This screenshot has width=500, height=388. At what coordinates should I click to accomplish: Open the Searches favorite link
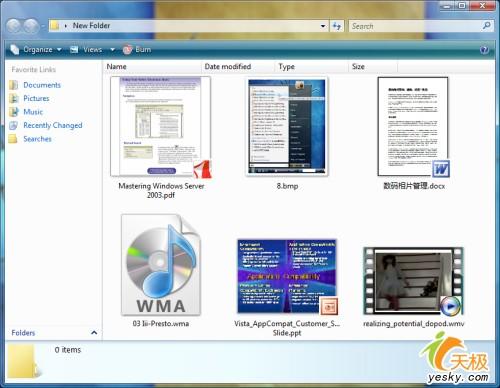pos(37,139)
